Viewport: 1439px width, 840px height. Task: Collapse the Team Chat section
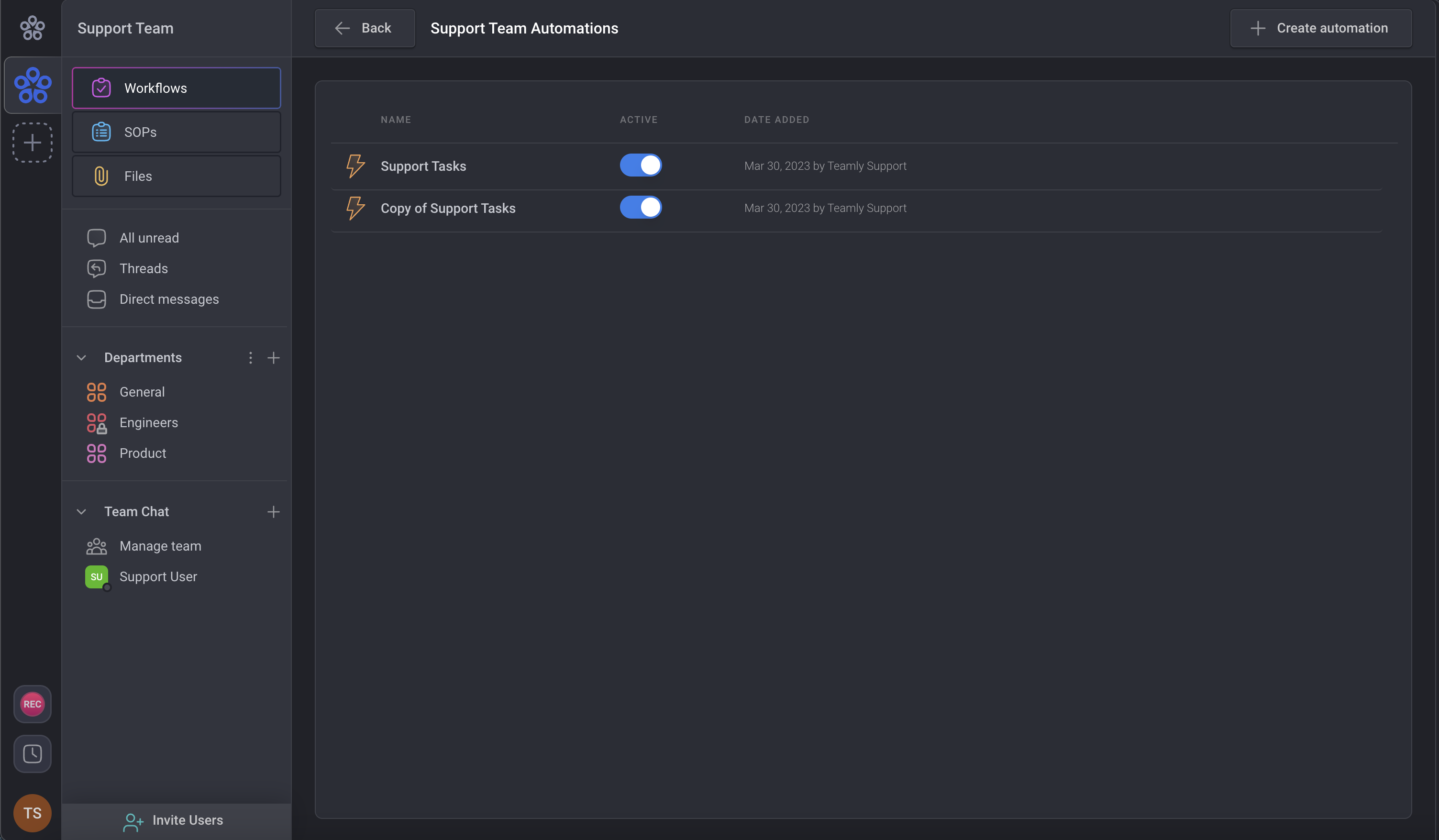[x=81, y=512]
